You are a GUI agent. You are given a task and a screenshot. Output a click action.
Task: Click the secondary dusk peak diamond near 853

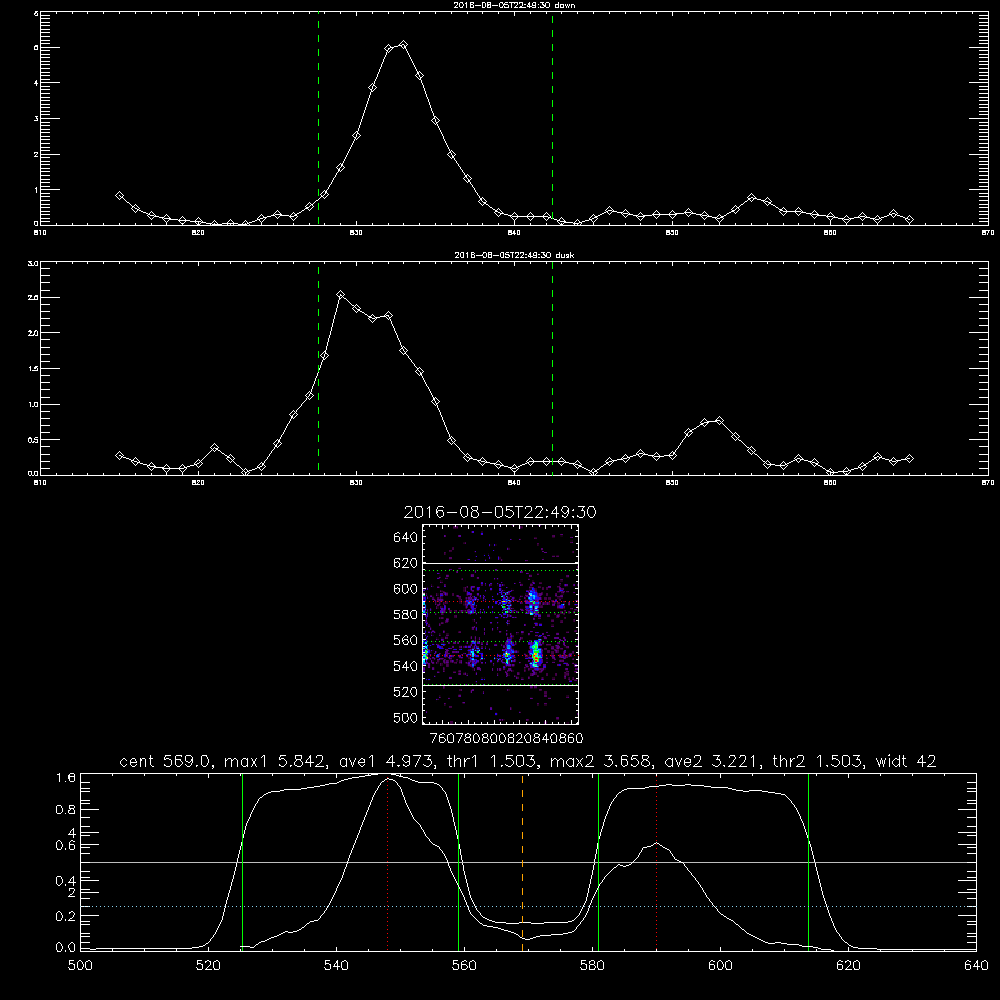click(719, 420)
